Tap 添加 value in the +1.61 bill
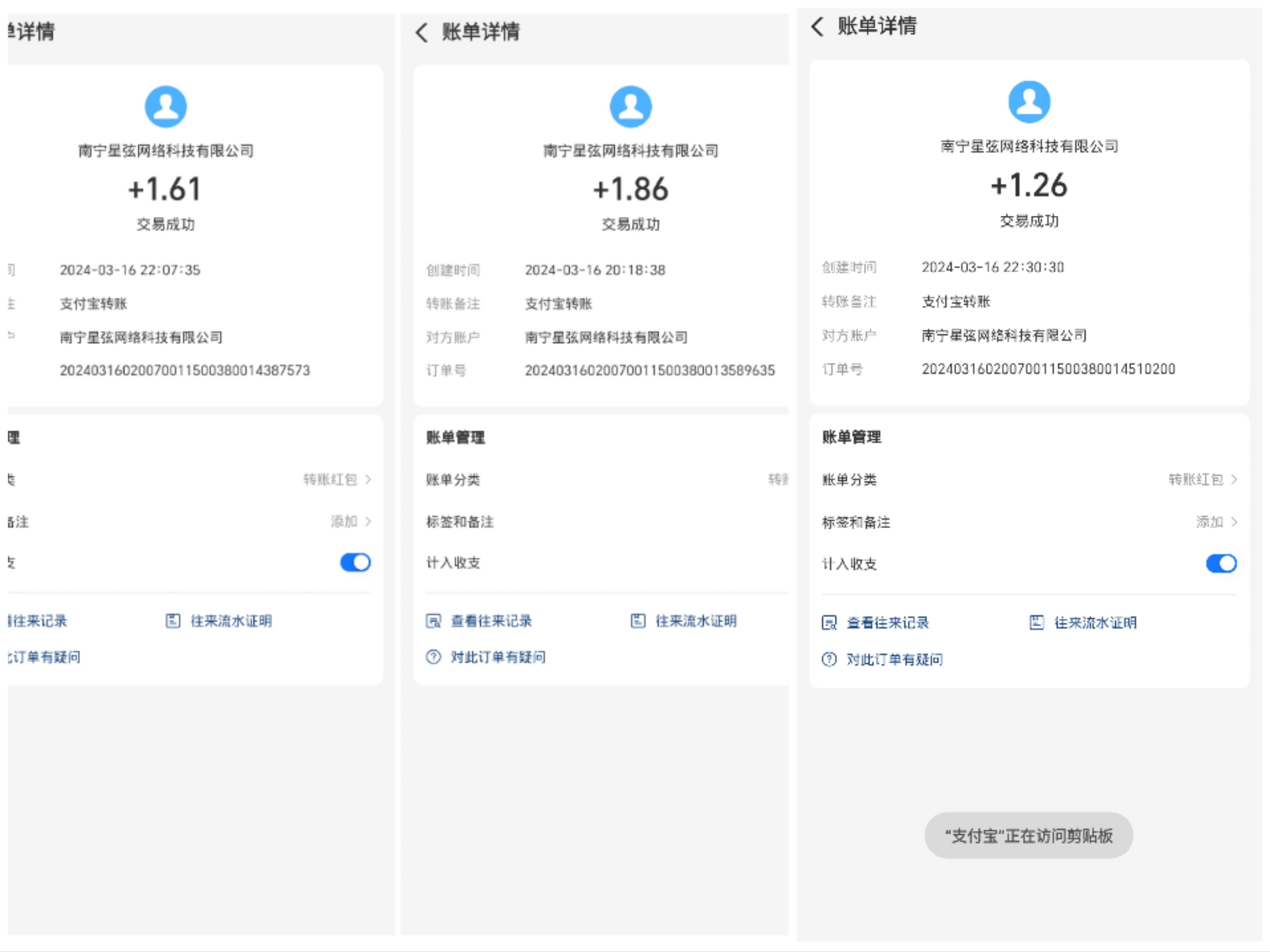Image resolution: width=1270 pixels, height=952 pixels. pos(344,521)
